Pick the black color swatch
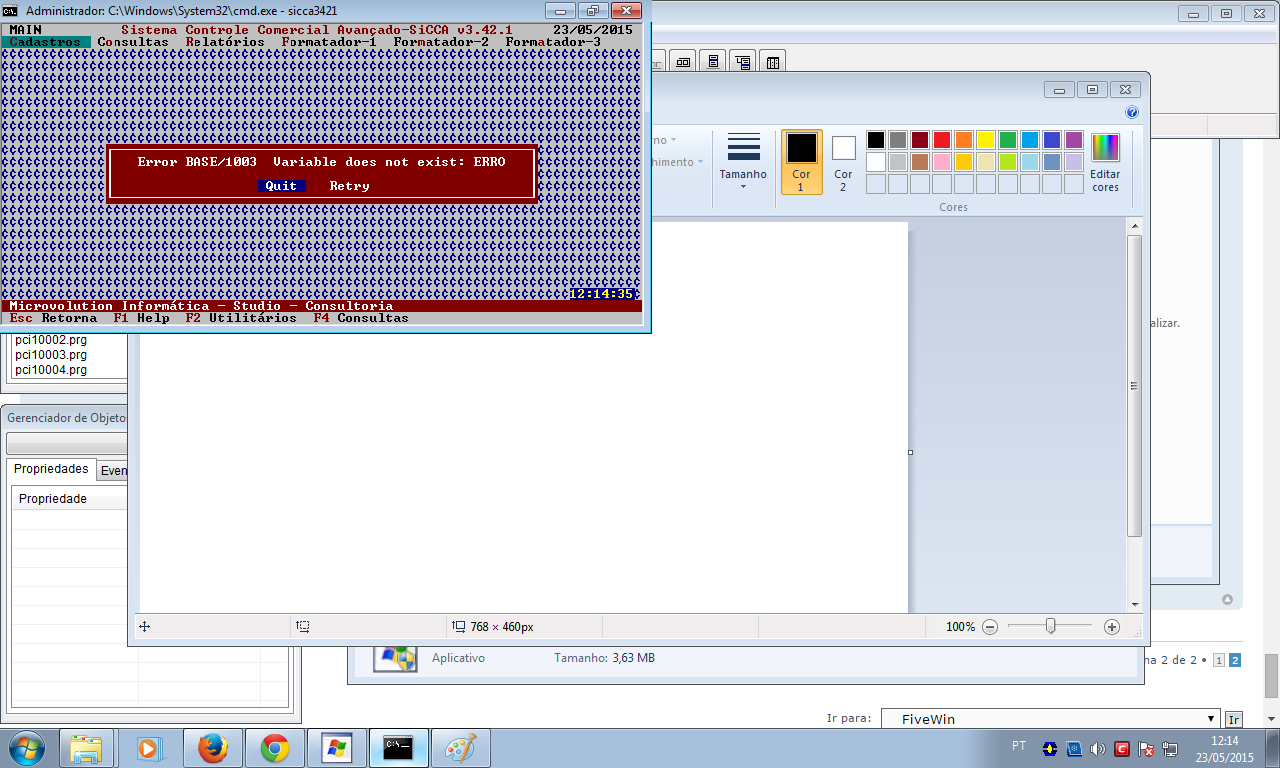The image size is (1280, 768). pyautogui.click(x=876, y=140)
